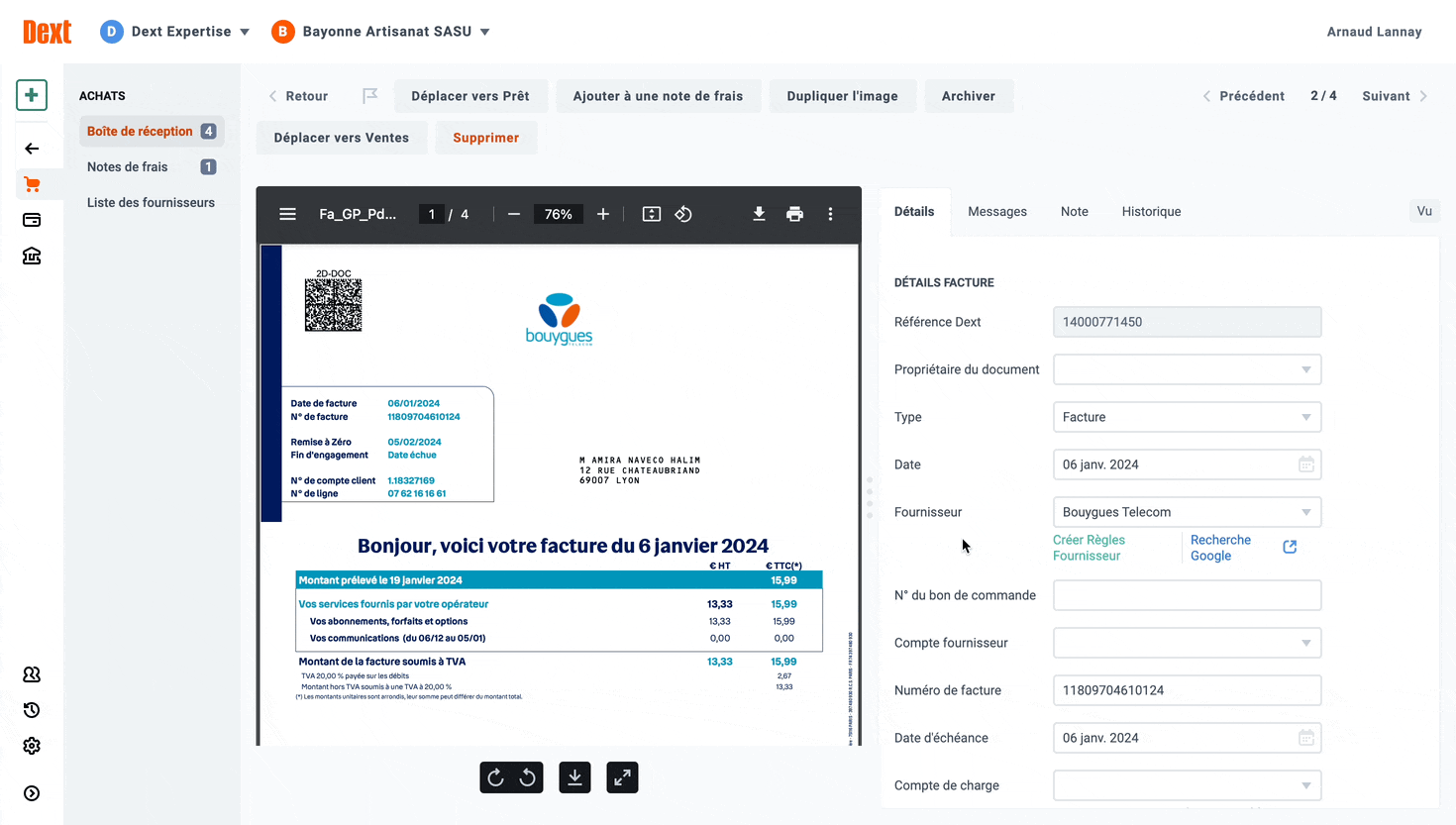Open the Note tab
This screenshot has height=825, width=1456.
1075,212
